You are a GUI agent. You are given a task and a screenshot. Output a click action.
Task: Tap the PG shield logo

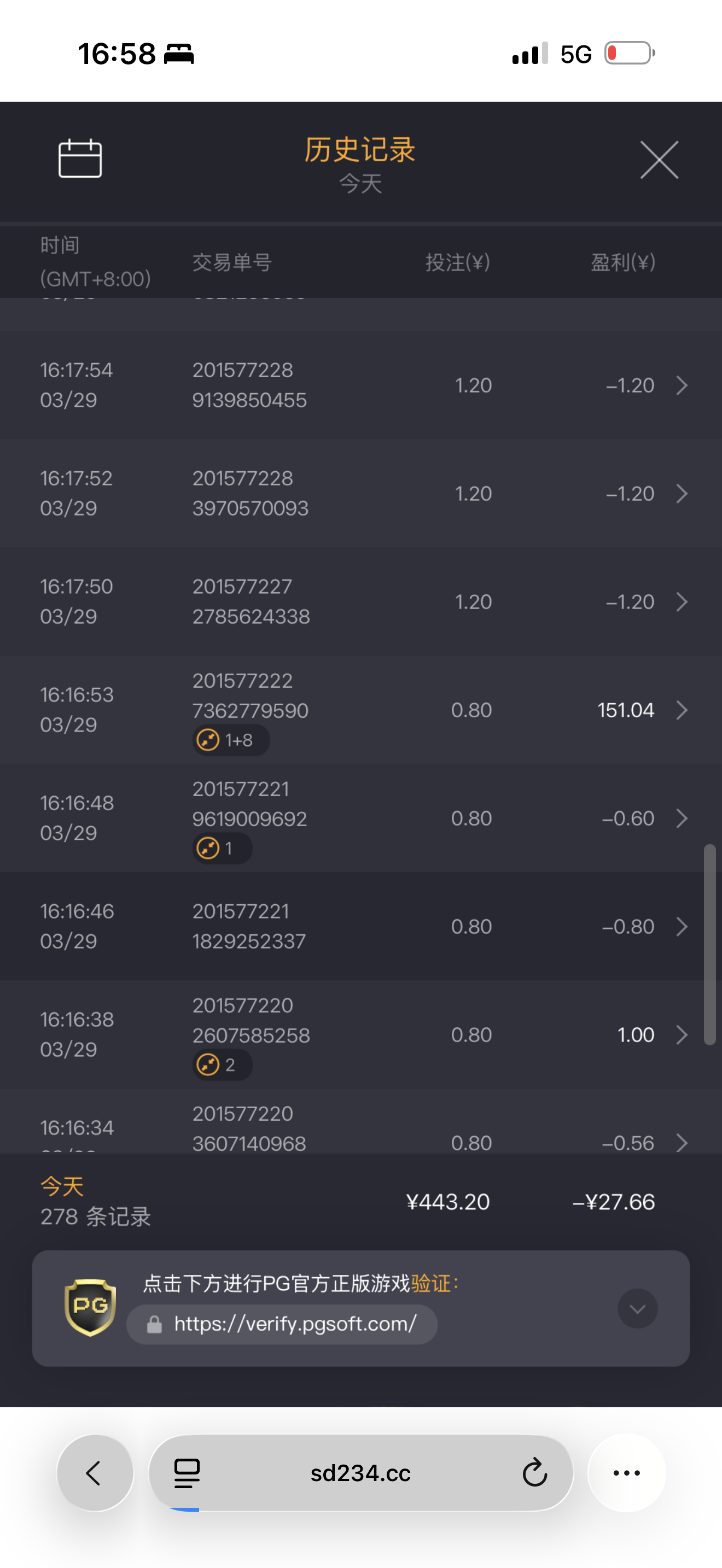tap(90, 1307)
